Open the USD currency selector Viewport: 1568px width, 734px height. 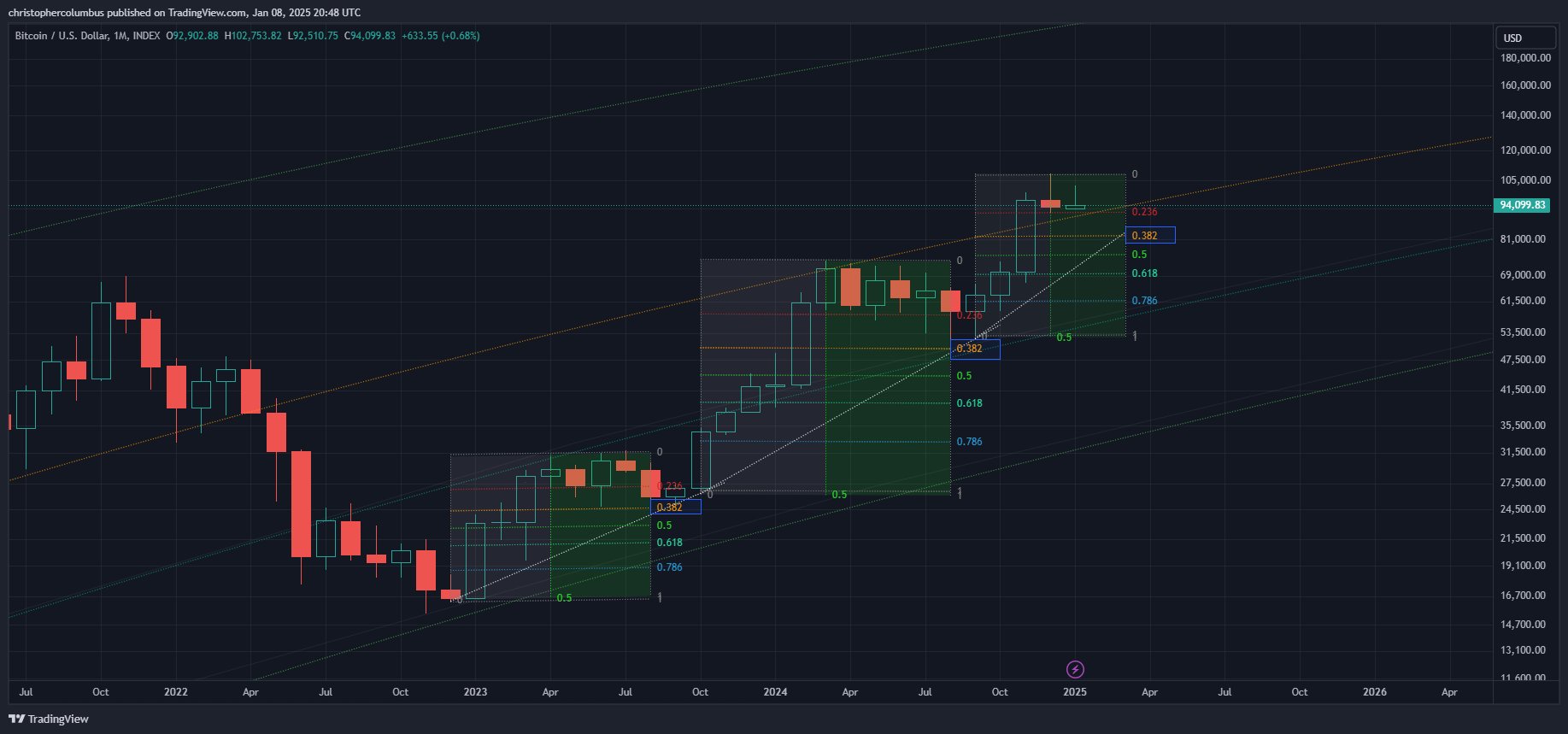[1524, 38]
